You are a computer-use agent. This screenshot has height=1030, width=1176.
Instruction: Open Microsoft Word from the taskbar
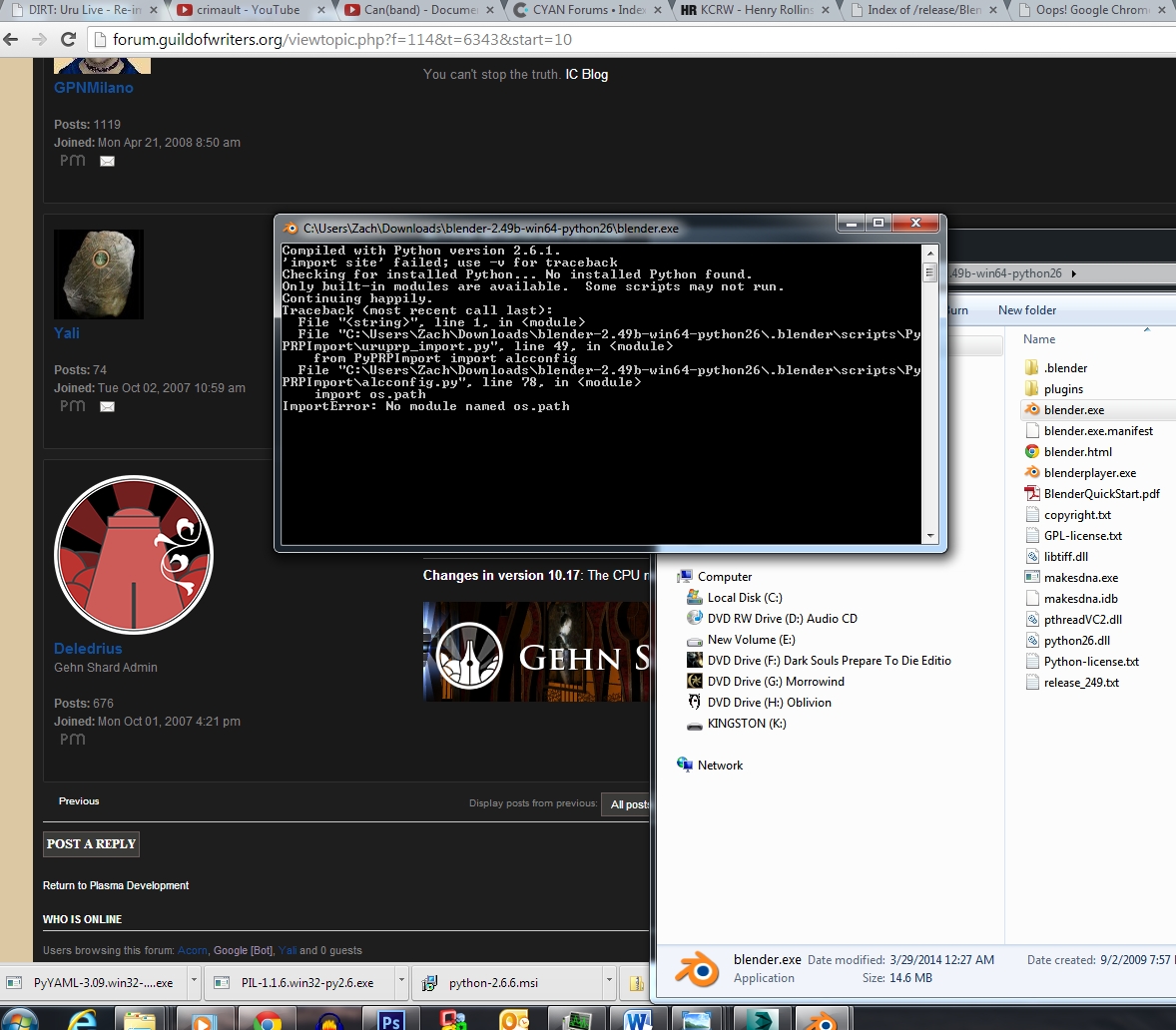(637, 1019)
